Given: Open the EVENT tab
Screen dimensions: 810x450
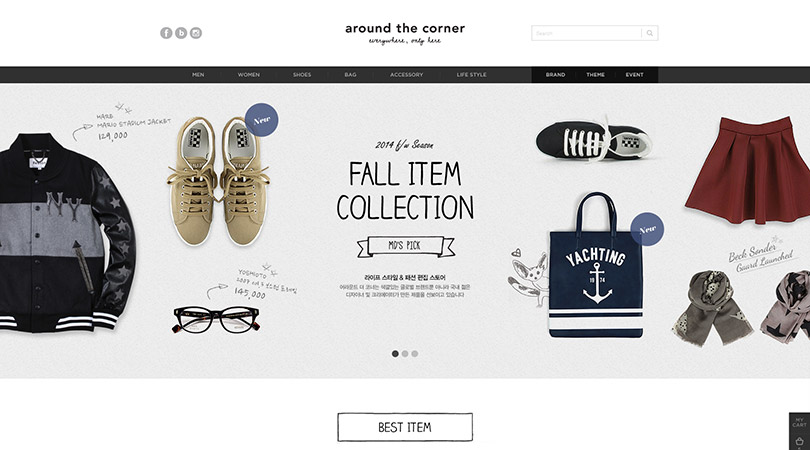Looking at the screenshot, I should pos(634,75).
